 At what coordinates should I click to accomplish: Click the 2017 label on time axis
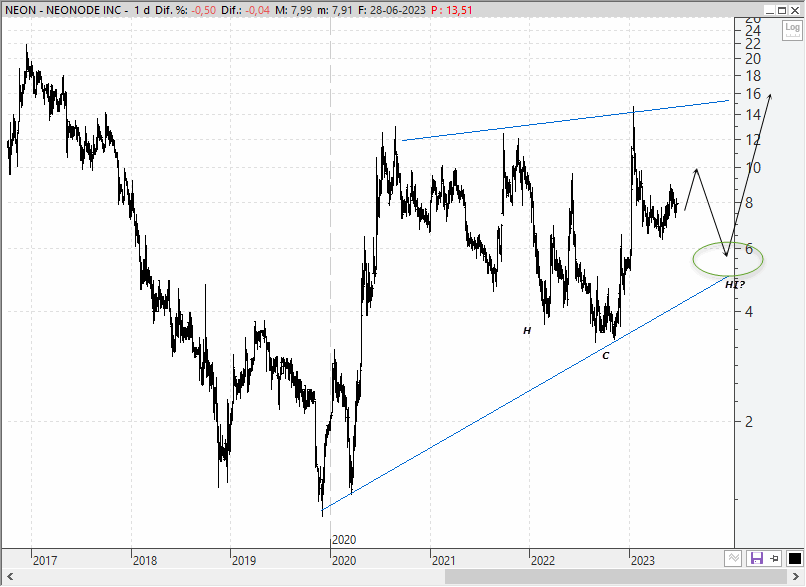tap(45, 560)
